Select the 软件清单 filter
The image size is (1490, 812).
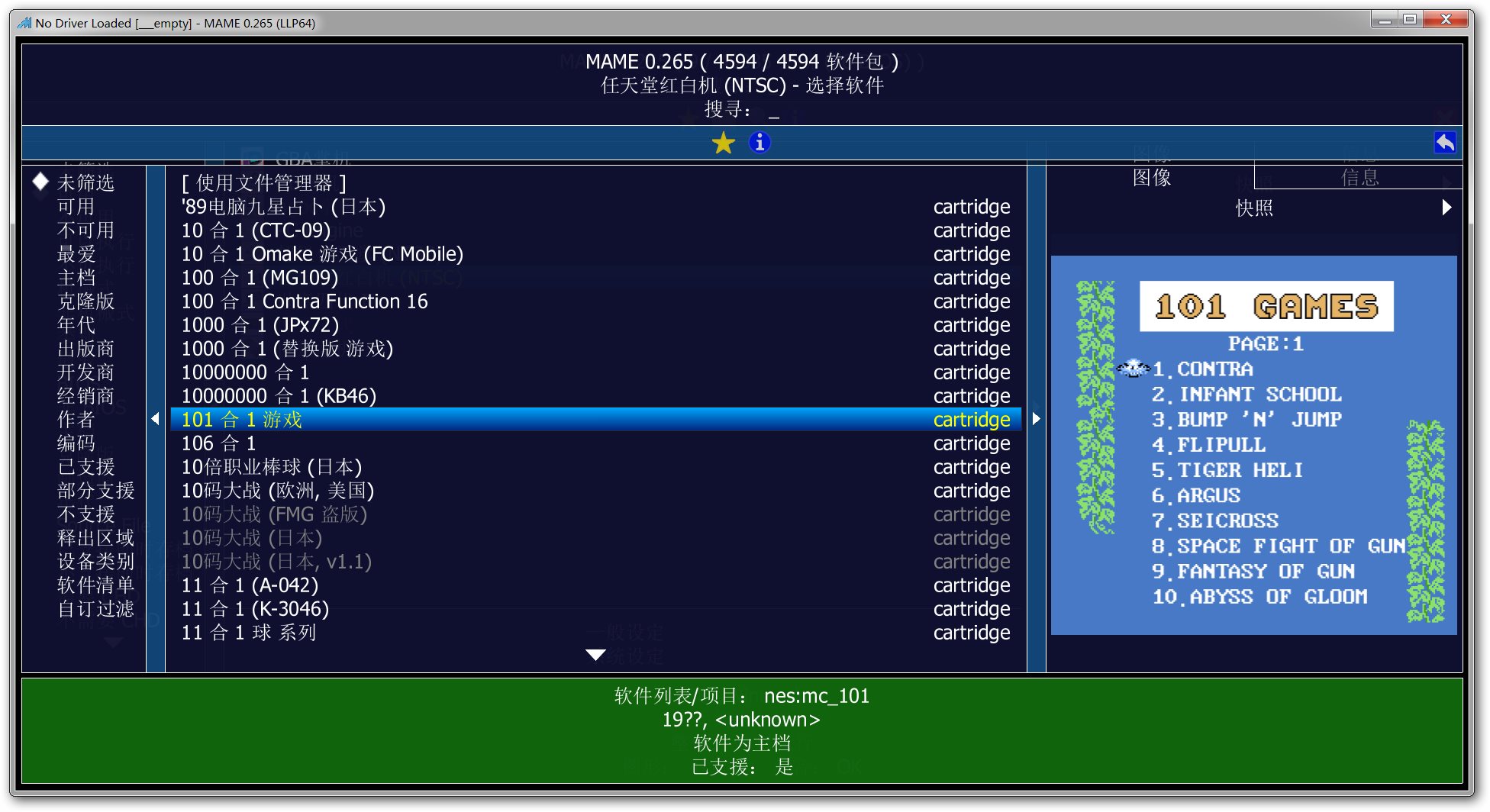[x=95, y=585]
